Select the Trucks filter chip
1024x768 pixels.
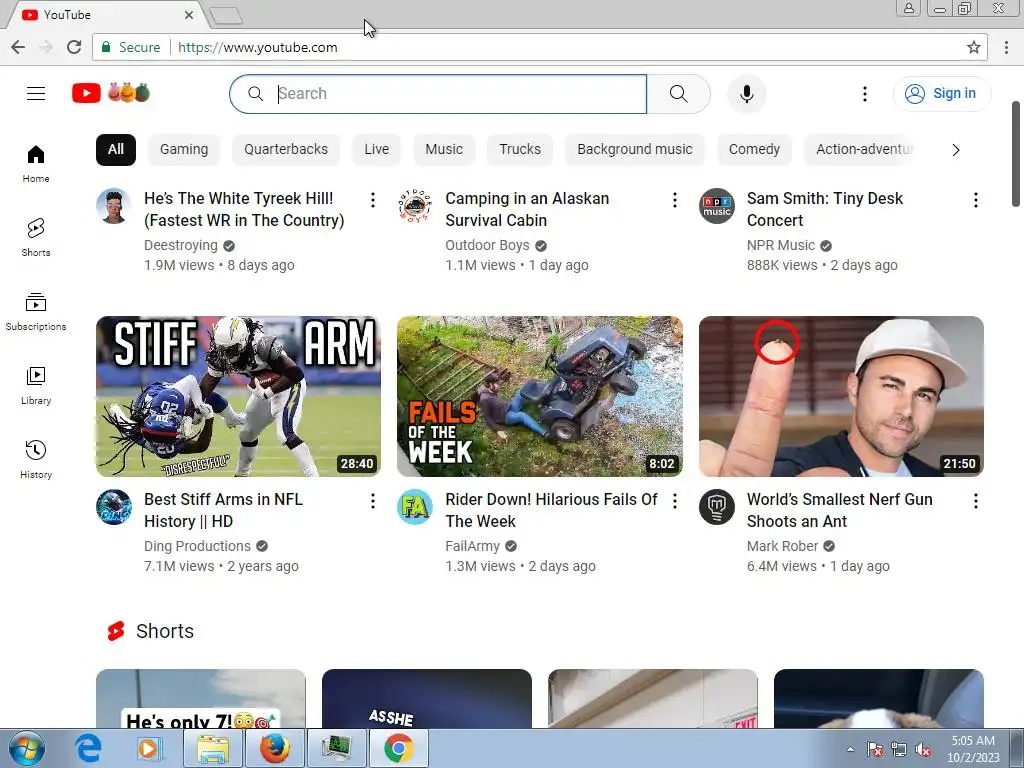[x=520, y=150]
